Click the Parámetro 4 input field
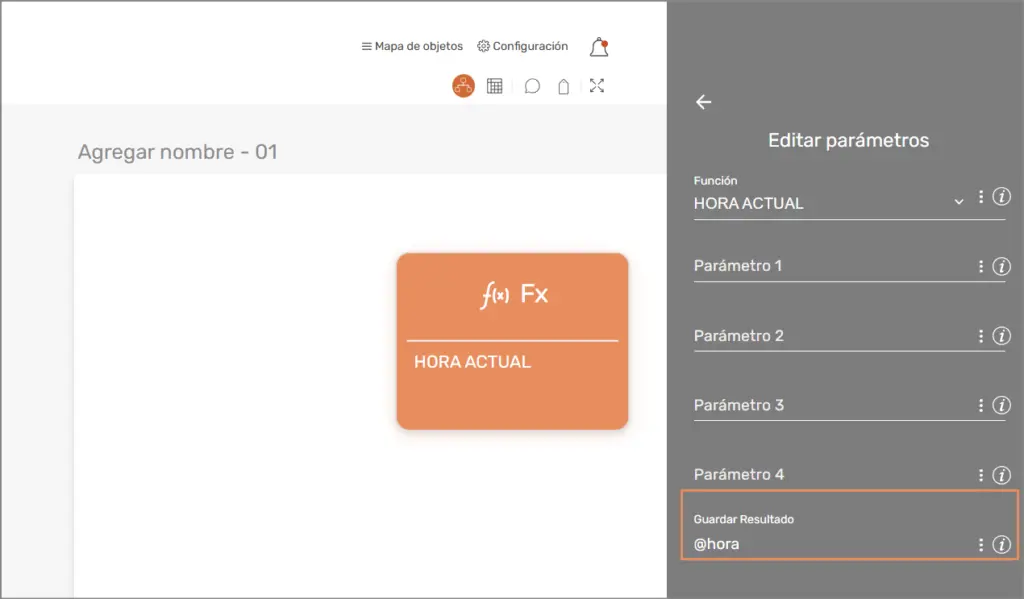Viewport: 1024px width, 599px height. tap(830, 475)
